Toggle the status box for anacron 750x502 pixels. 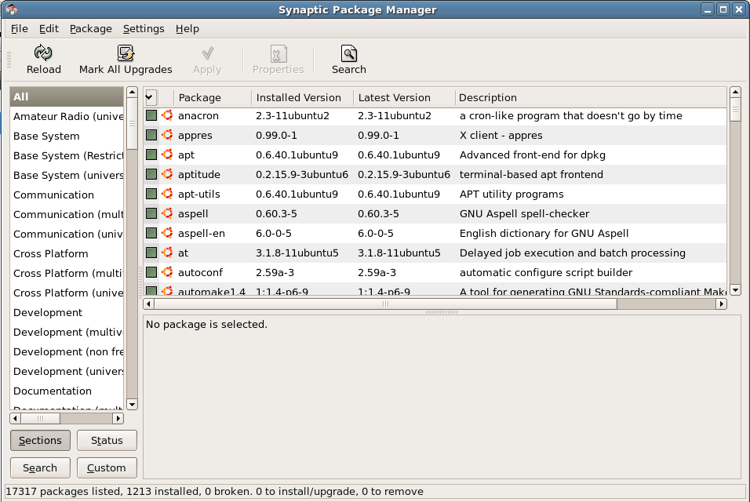151,115
